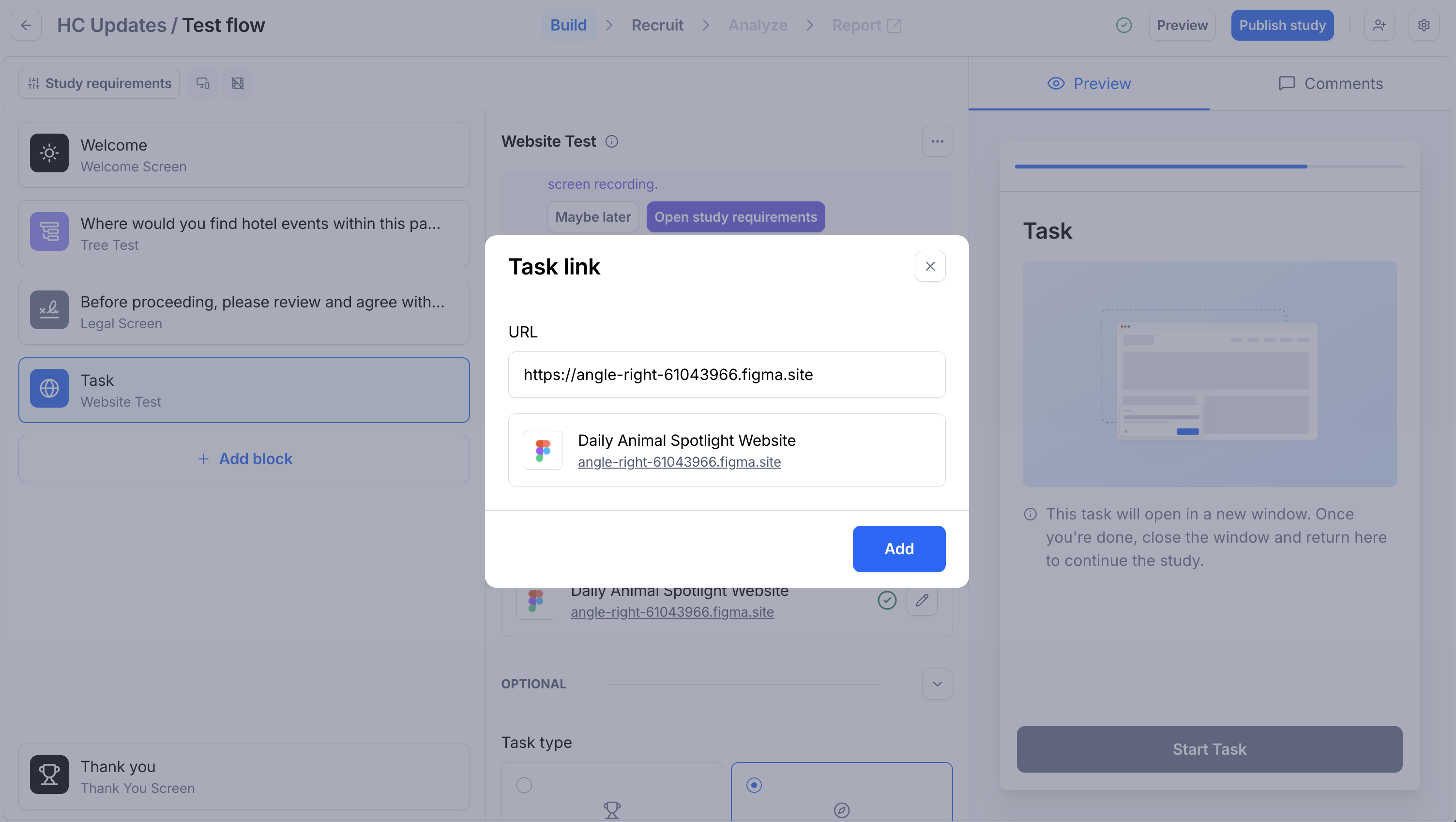Click the Preview button in the header
The width and height of the screenshot is (1456, 822).
pyautogui.click(x=1182, y=26)
